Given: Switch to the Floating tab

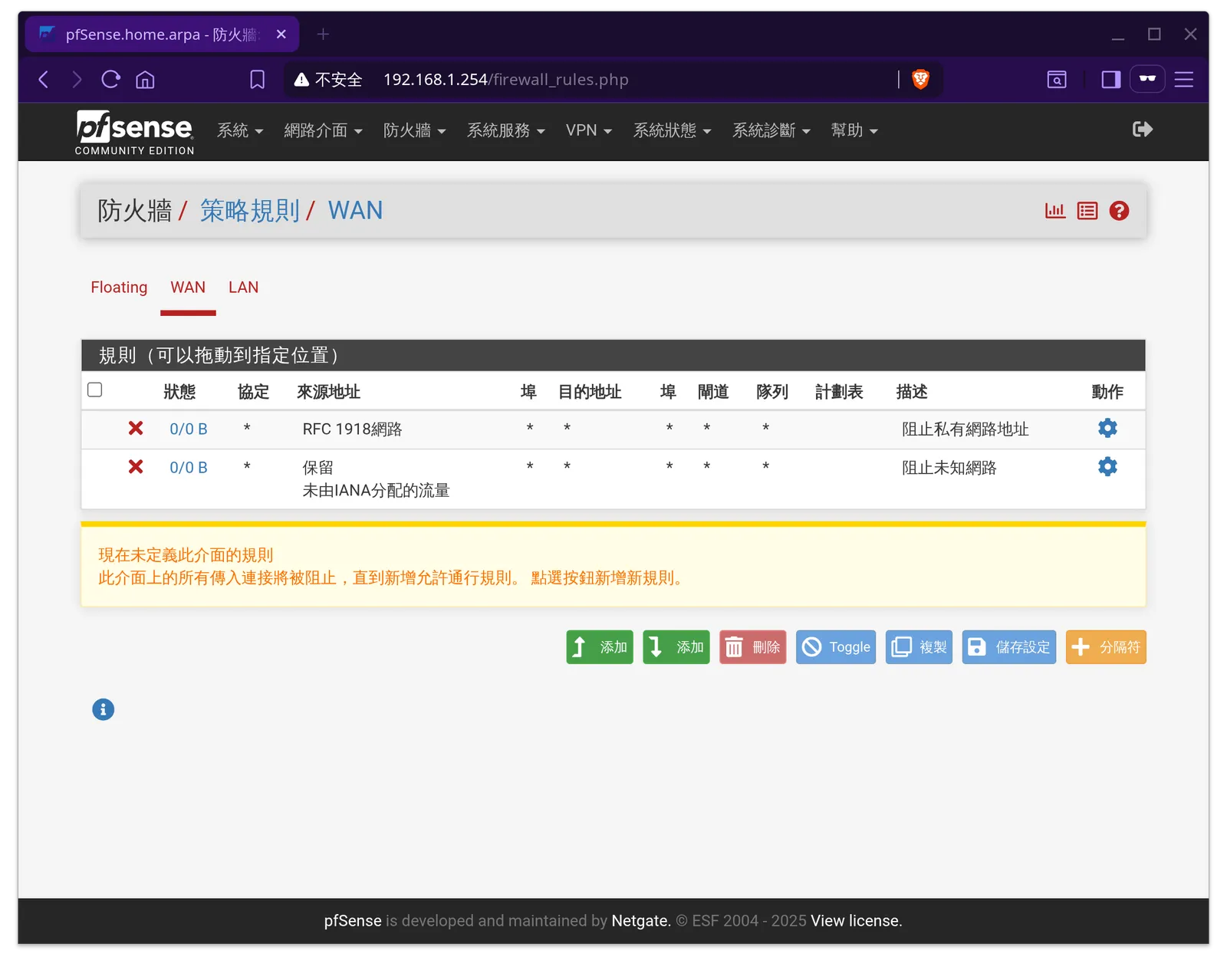Looking at the screenshot, I should pyautogui.click(x=119, y=288).
